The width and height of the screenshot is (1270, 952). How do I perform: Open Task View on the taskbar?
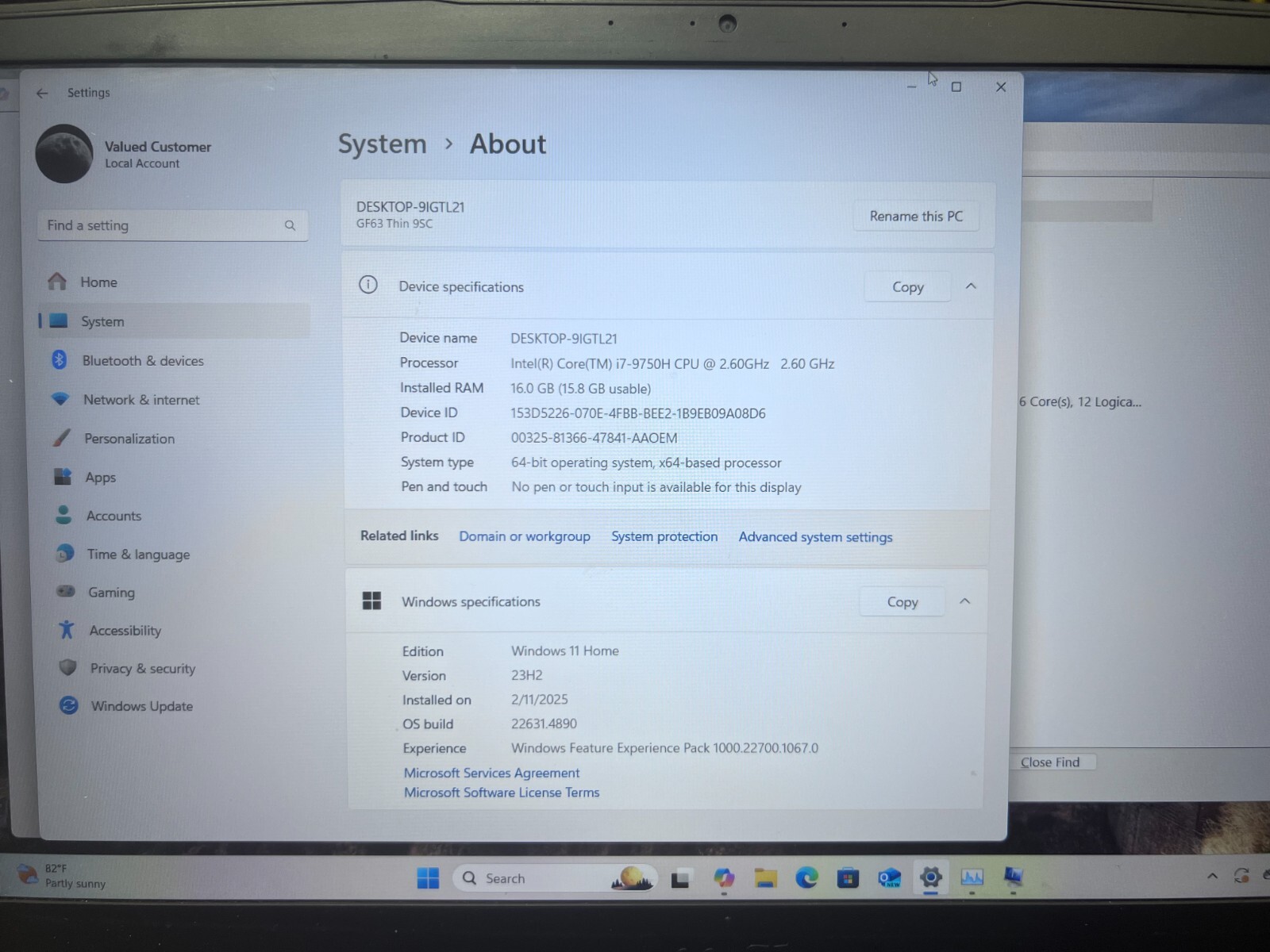[x=680, y=879]
